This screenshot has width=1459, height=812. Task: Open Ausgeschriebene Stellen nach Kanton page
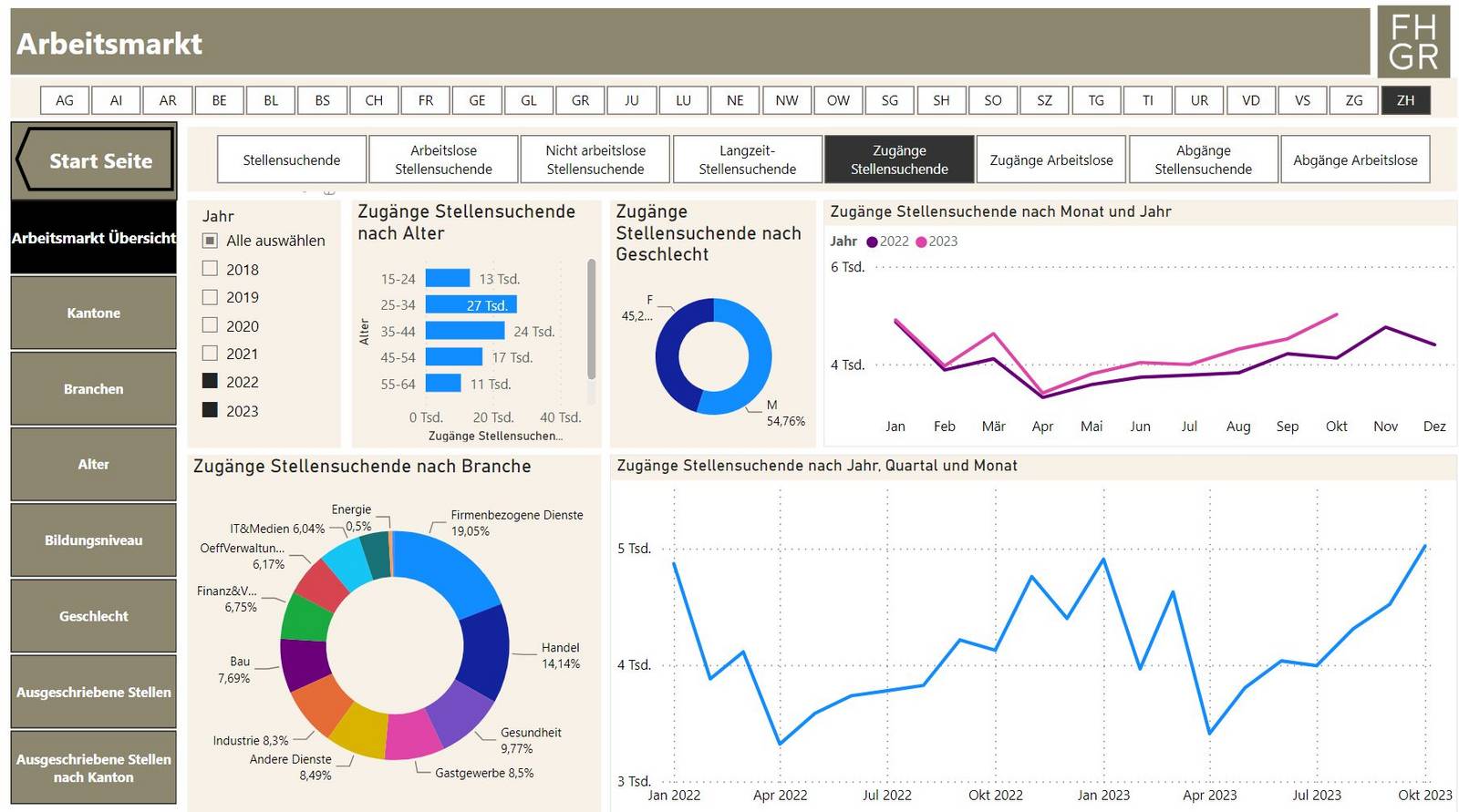93,768
